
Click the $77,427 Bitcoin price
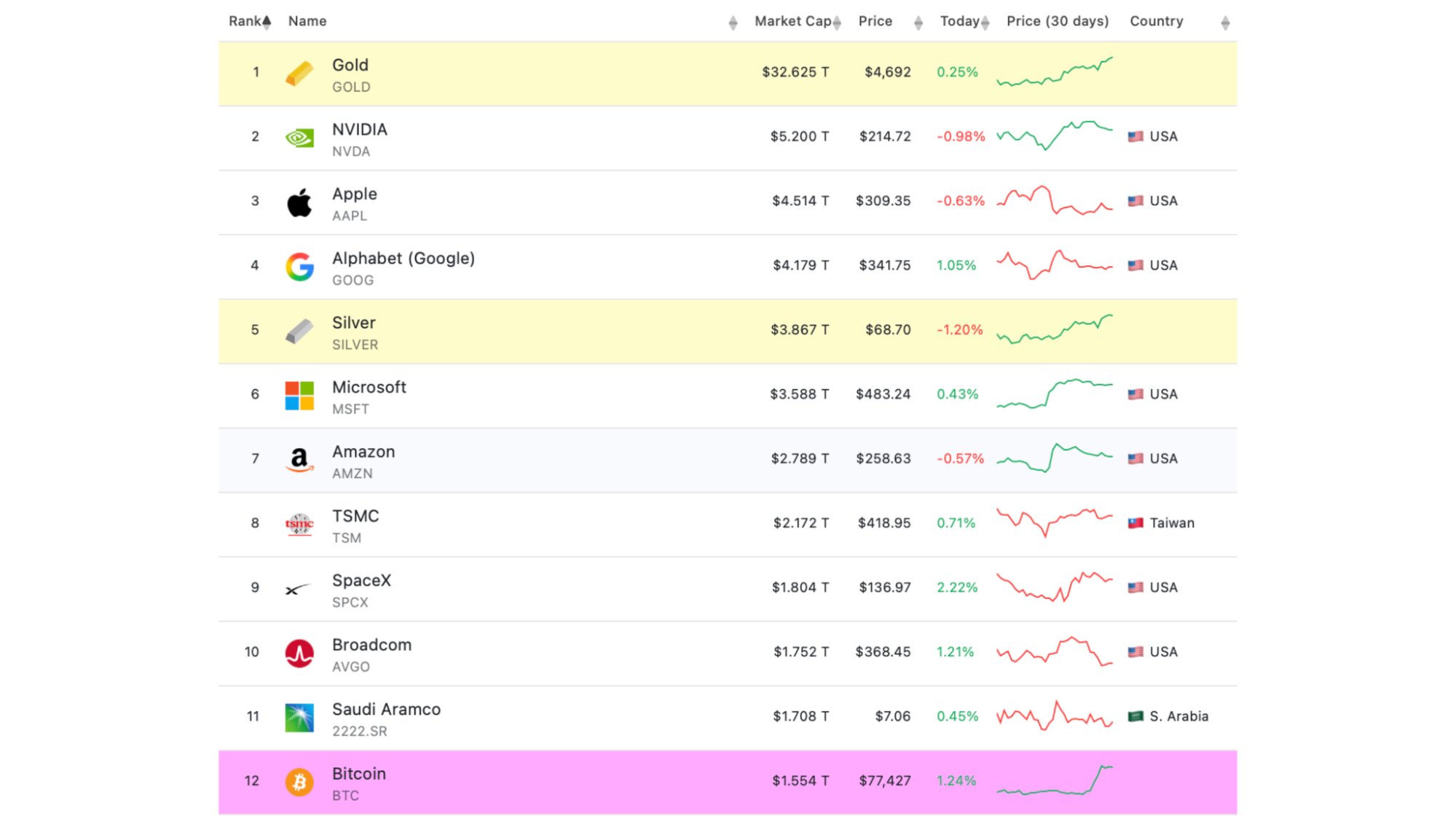pyautogui.click(x=885, y=781)
